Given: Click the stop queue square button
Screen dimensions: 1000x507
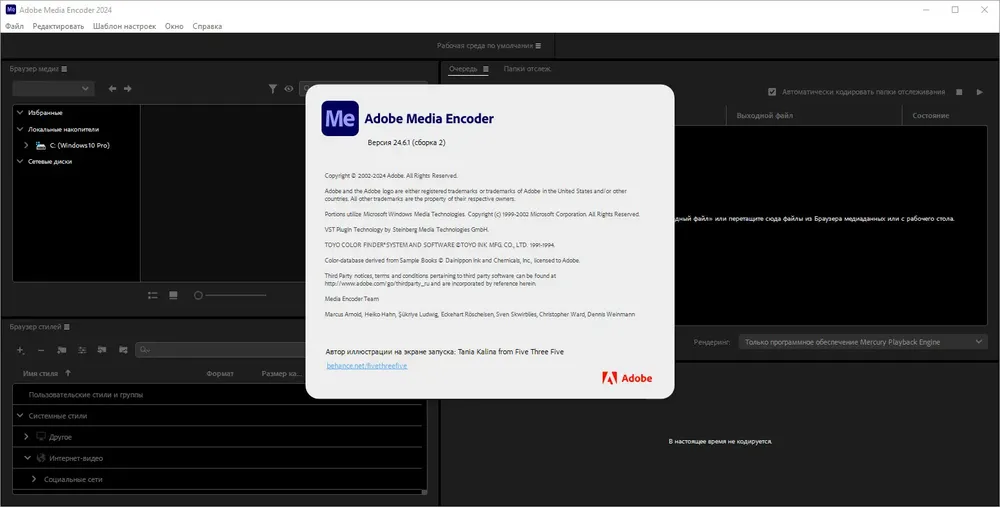Looking at the screenshot, I should (x=961, y=92).
